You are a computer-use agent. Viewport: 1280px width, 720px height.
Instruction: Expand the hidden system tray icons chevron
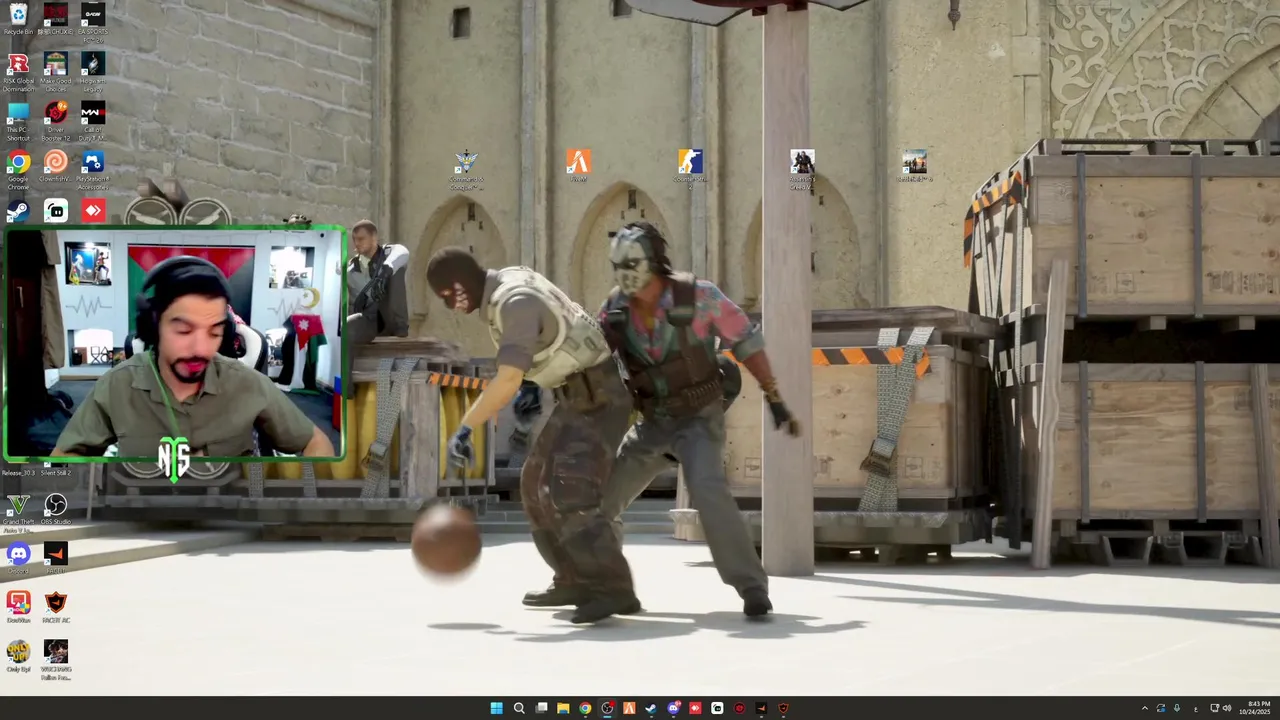click(x=1145, y=708)
